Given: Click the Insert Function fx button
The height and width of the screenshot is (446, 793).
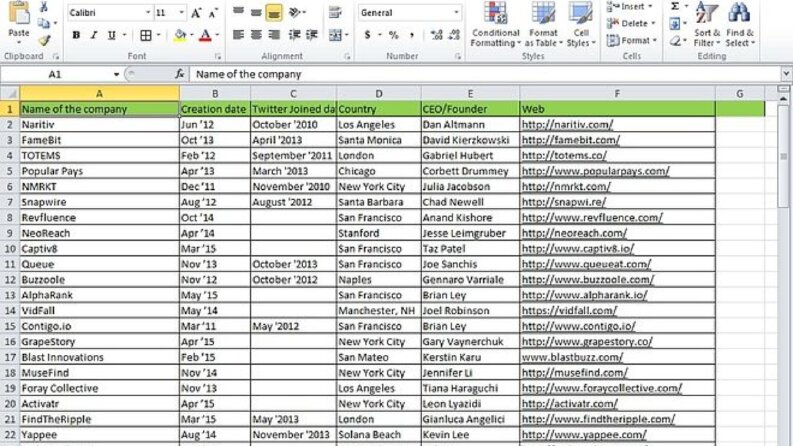Looking at the screenshot, I should click(x=180, y=74).
